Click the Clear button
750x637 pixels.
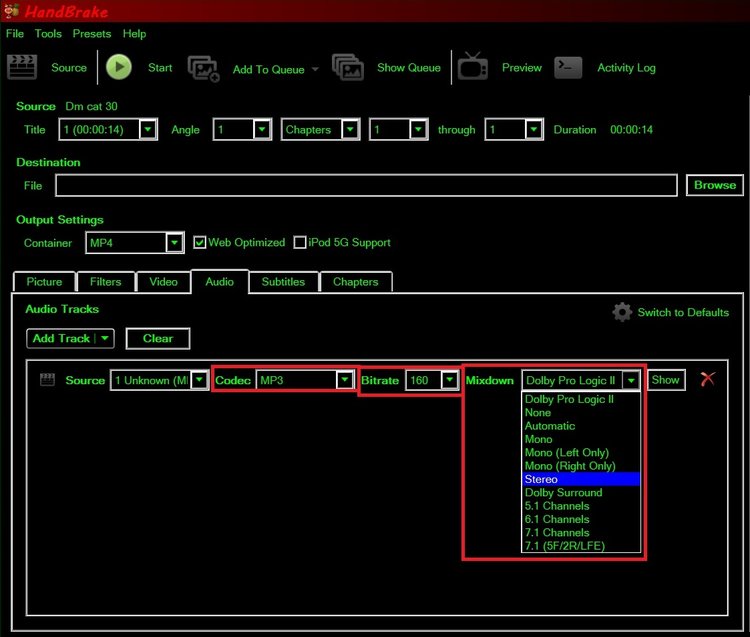tap(158, 339)
